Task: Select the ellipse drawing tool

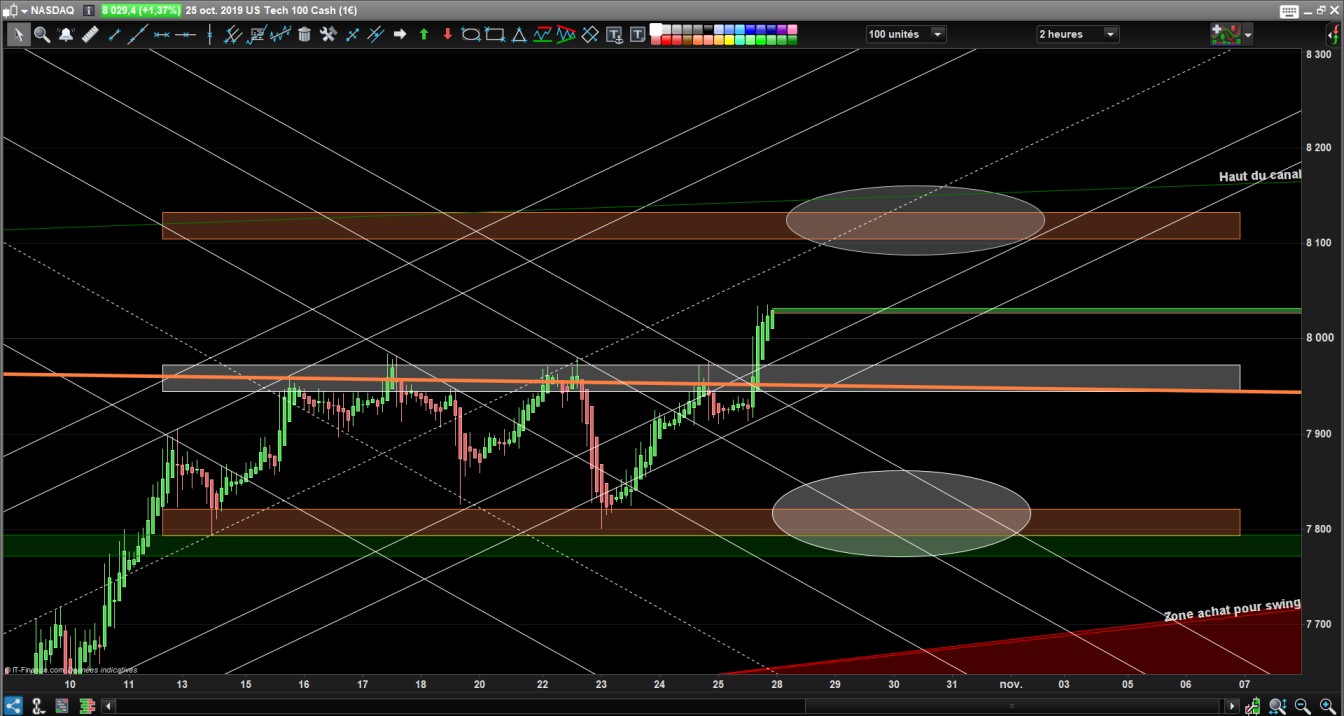Action: pyautogui.click(x=471, y=34)
